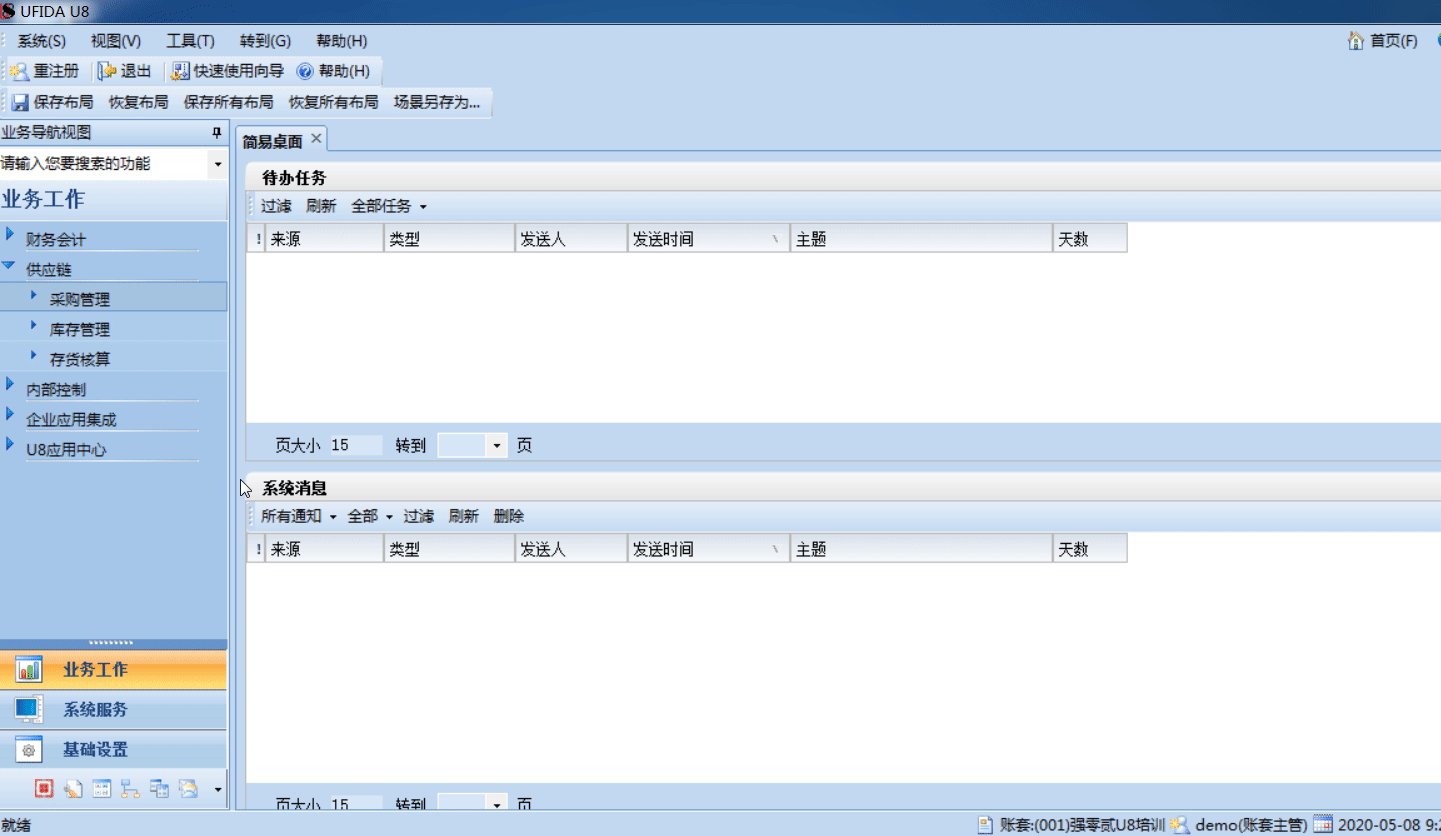Screen dimensions: 1441x836
Task: Click the 业务工作 bar chart icon
Action: pos(28,670)
